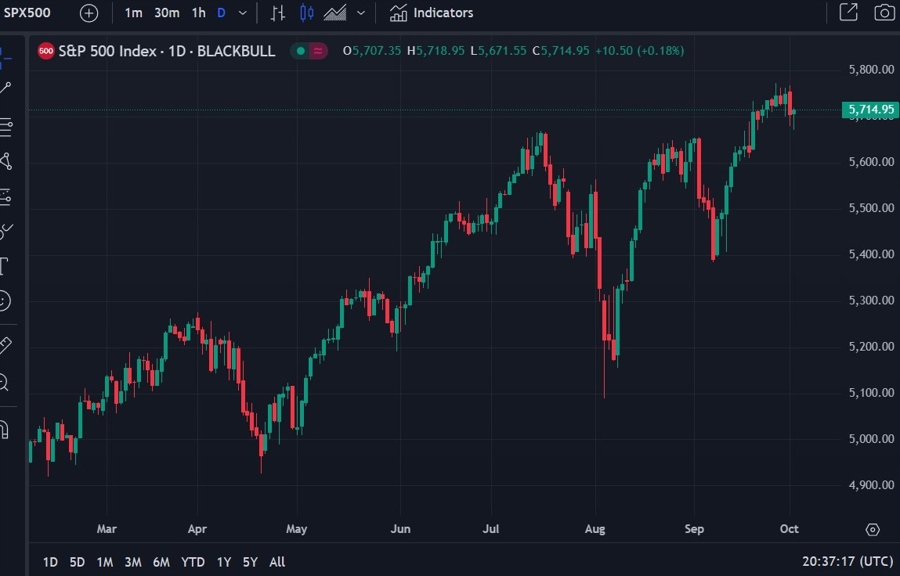Click the change value +10.50 (+0.18%)
The image size is (900, 576).
click(639, 51)
